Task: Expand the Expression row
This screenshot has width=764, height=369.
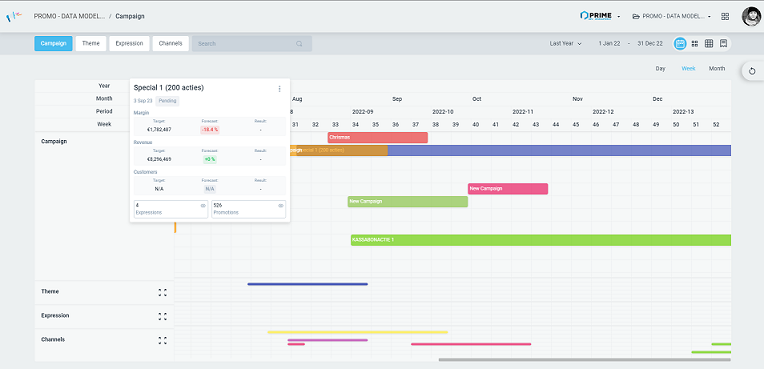Action: (162, 316)
